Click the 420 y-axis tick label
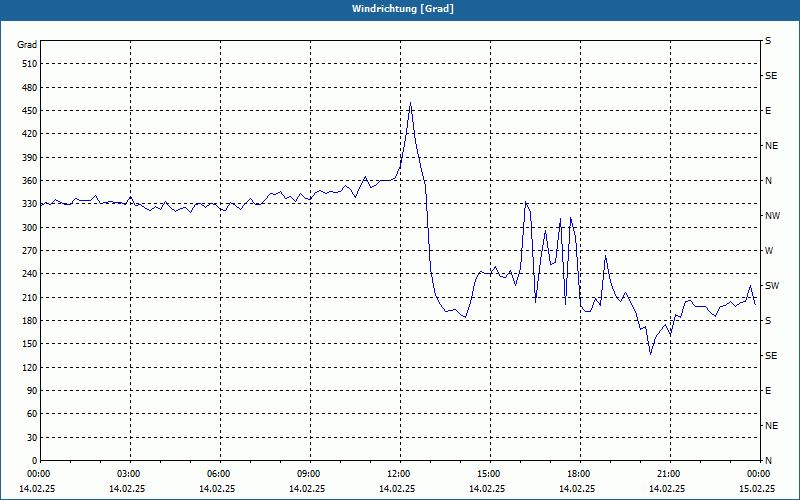Viewport: 800px width, 500px height. (30, 134)
